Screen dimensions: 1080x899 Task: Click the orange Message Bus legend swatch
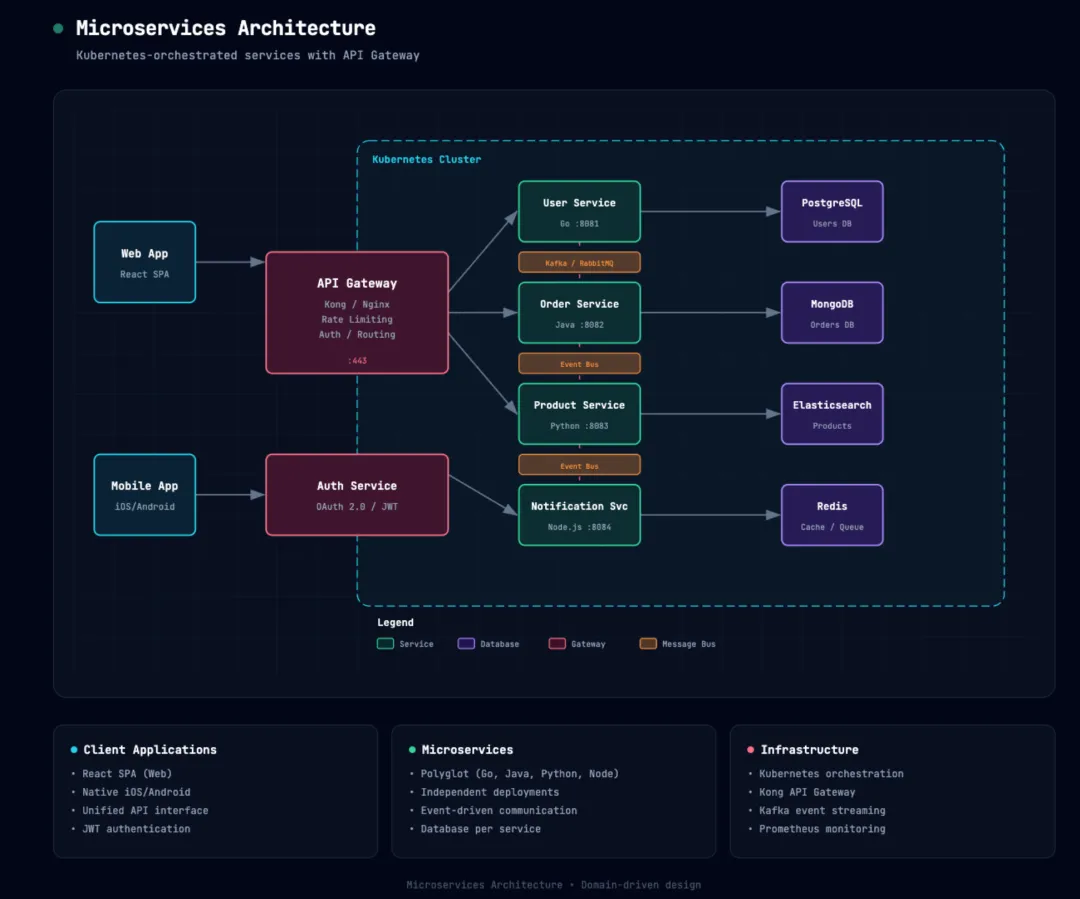coord(648,644)
